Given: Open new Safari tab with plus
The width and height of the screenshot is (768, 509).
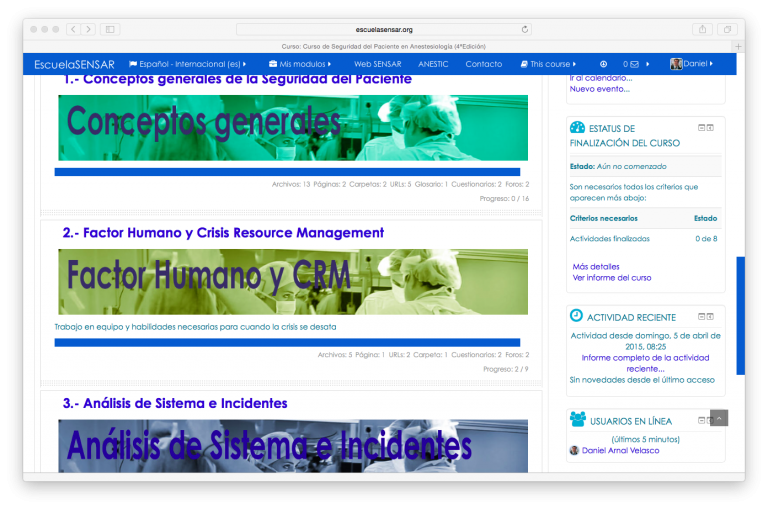Looking at the screenshot, I should tap(738, 46).
